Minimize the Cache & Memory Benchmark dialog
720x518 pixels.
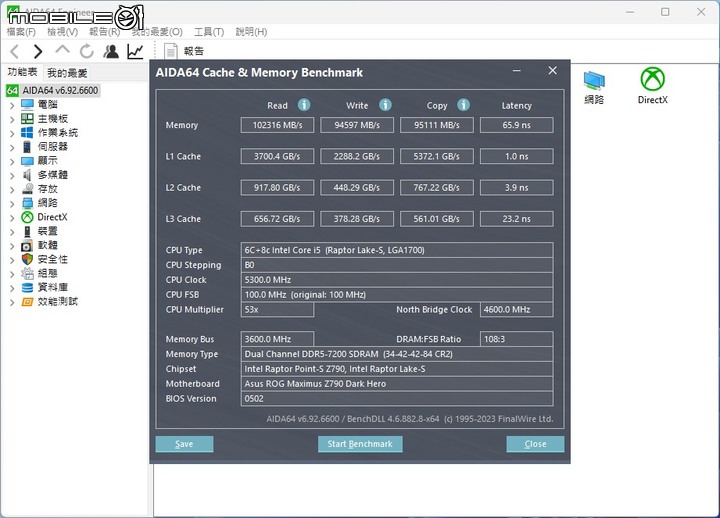pyautogui.click(x=517, y=71)
